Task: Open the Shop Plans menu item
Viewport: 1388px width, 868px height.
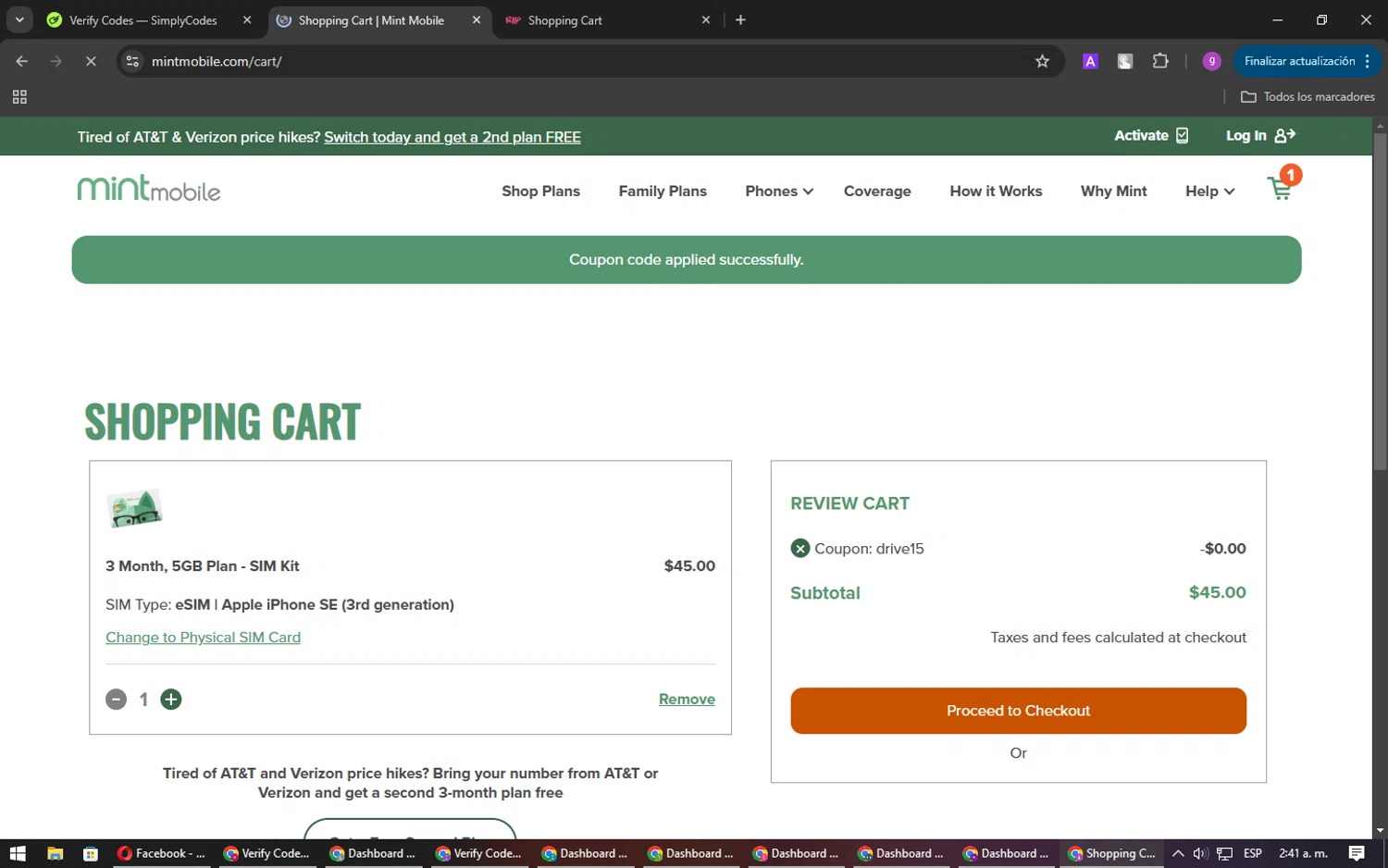Action: pos(540,191)
